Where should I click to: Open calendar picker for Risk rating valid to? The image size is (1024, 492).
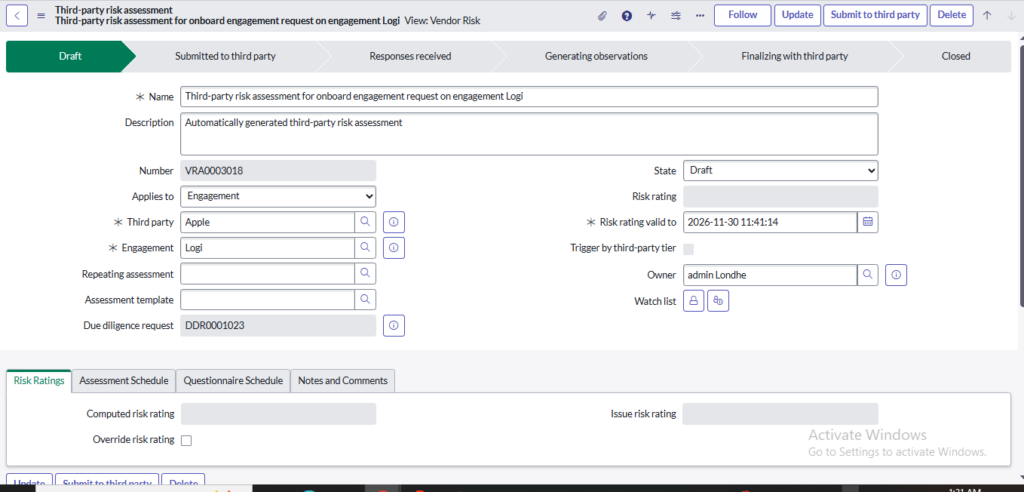[x=868, y=222]
